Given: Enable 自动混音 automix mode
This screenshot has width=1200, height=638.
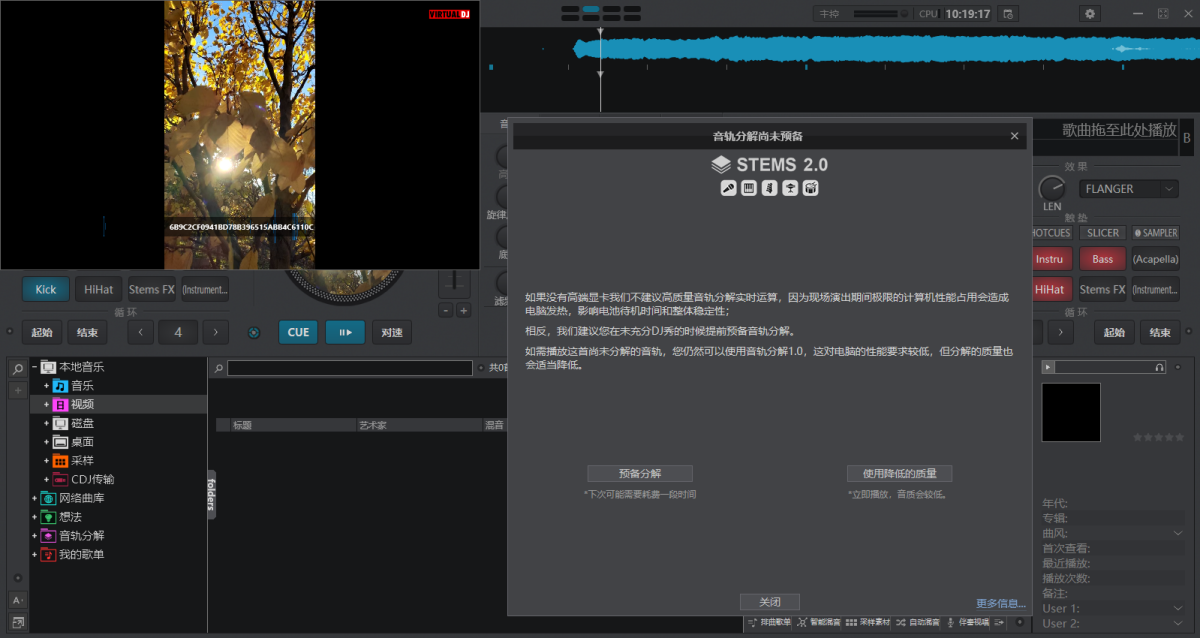Looking at the screenshot, I should [925, 622].
